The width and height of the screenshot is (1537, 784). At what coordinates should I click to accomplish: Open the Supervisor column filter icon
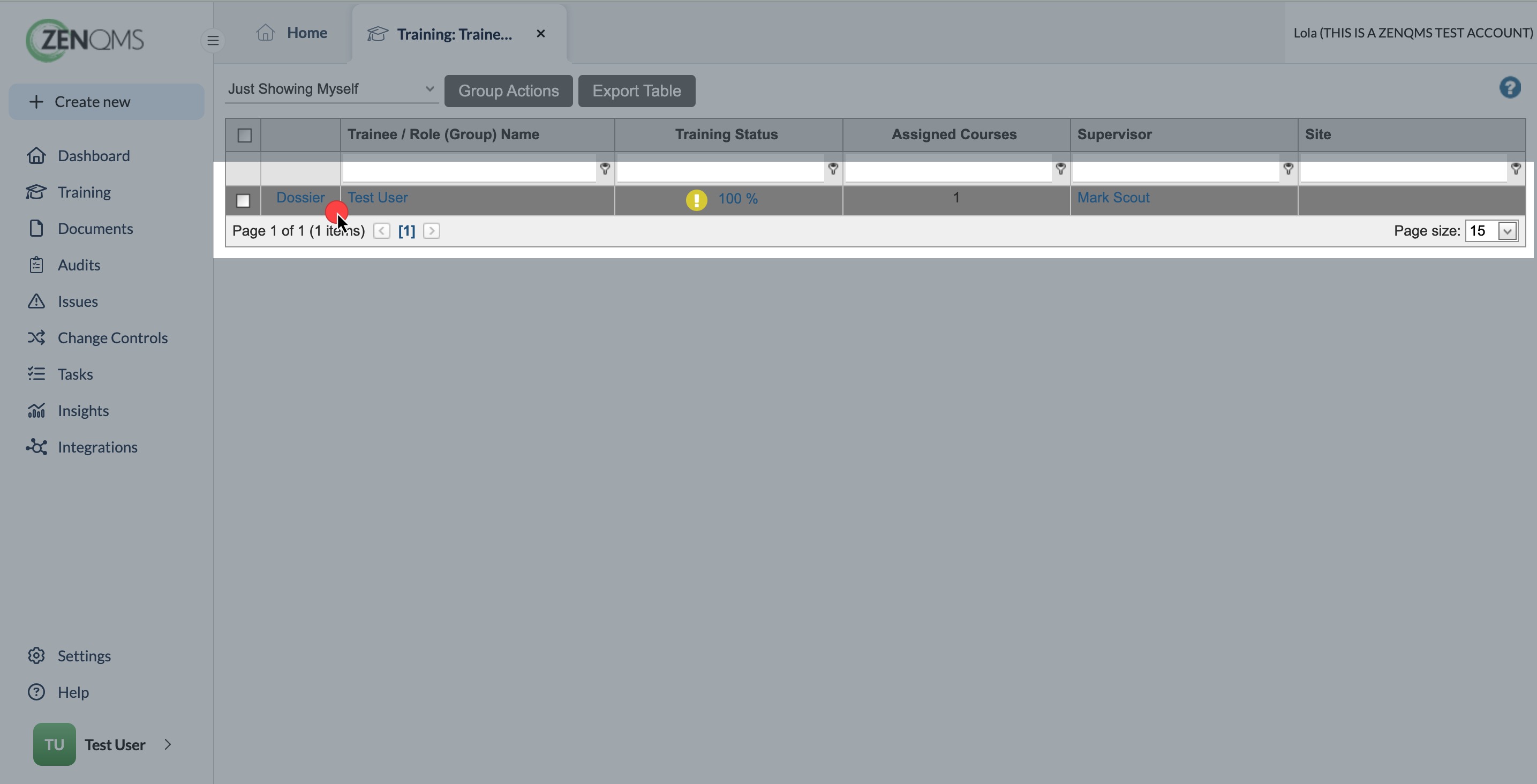coord(1288,169)
